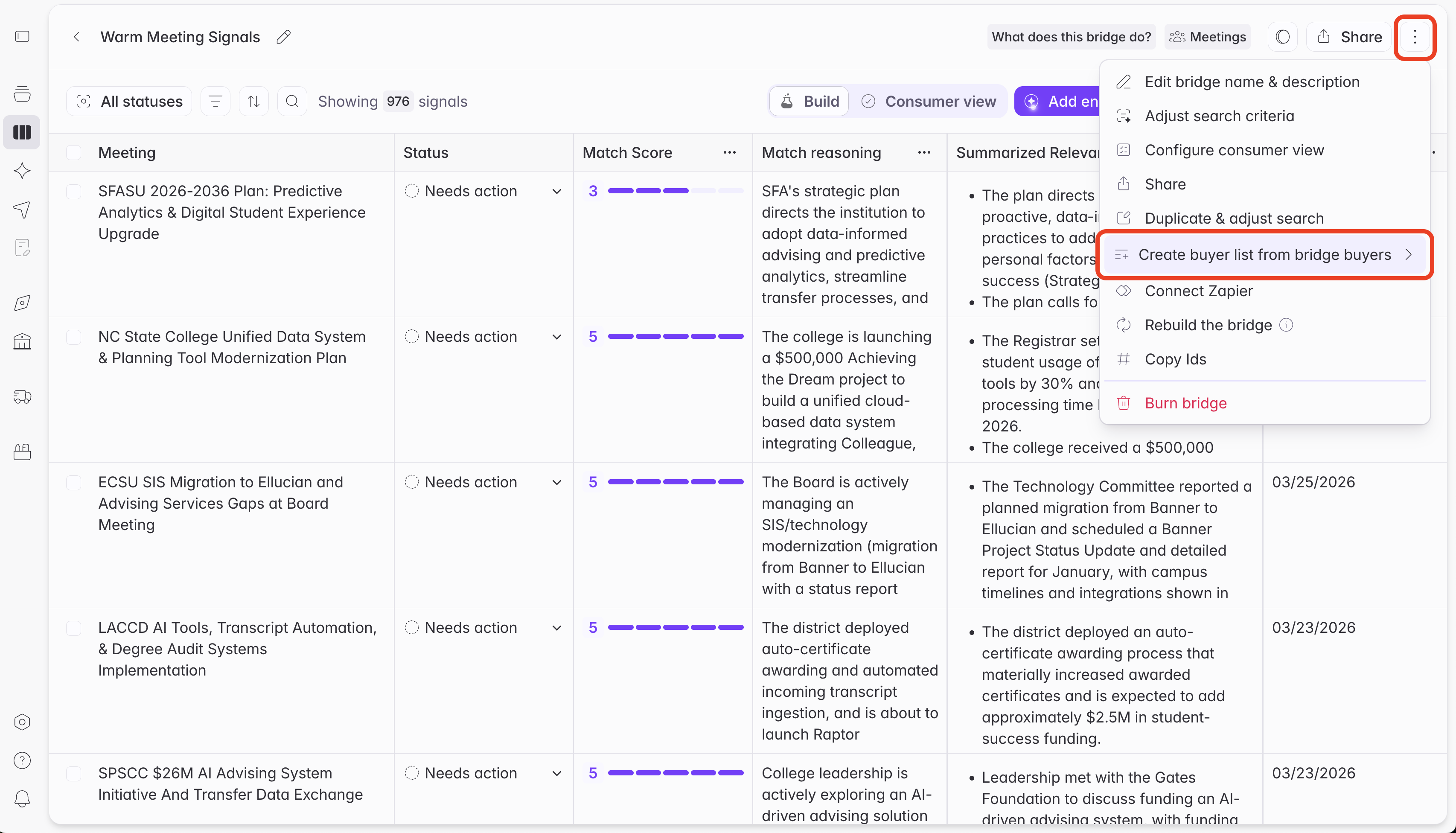Click the ECSU row match score bar

click(x=676, y=482)
